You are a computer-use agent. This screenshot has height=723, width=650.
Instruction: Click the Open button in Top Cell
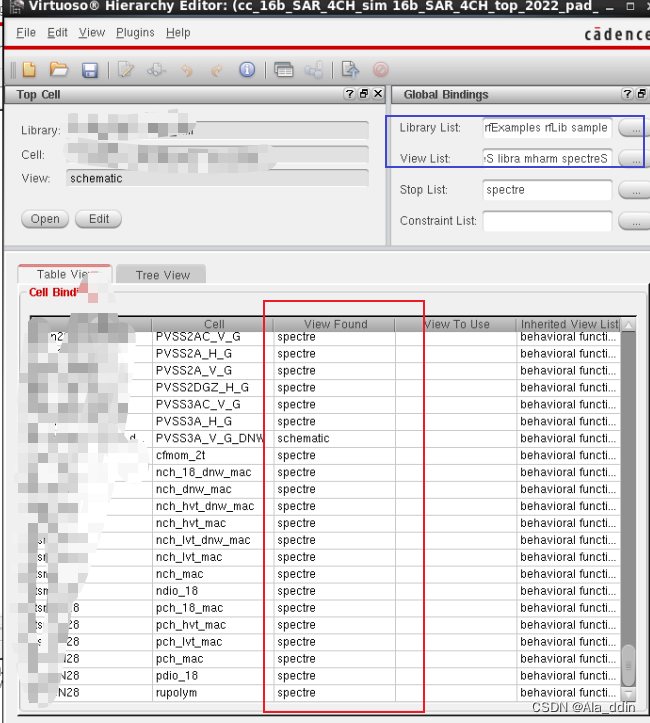(x=45, y=219)
